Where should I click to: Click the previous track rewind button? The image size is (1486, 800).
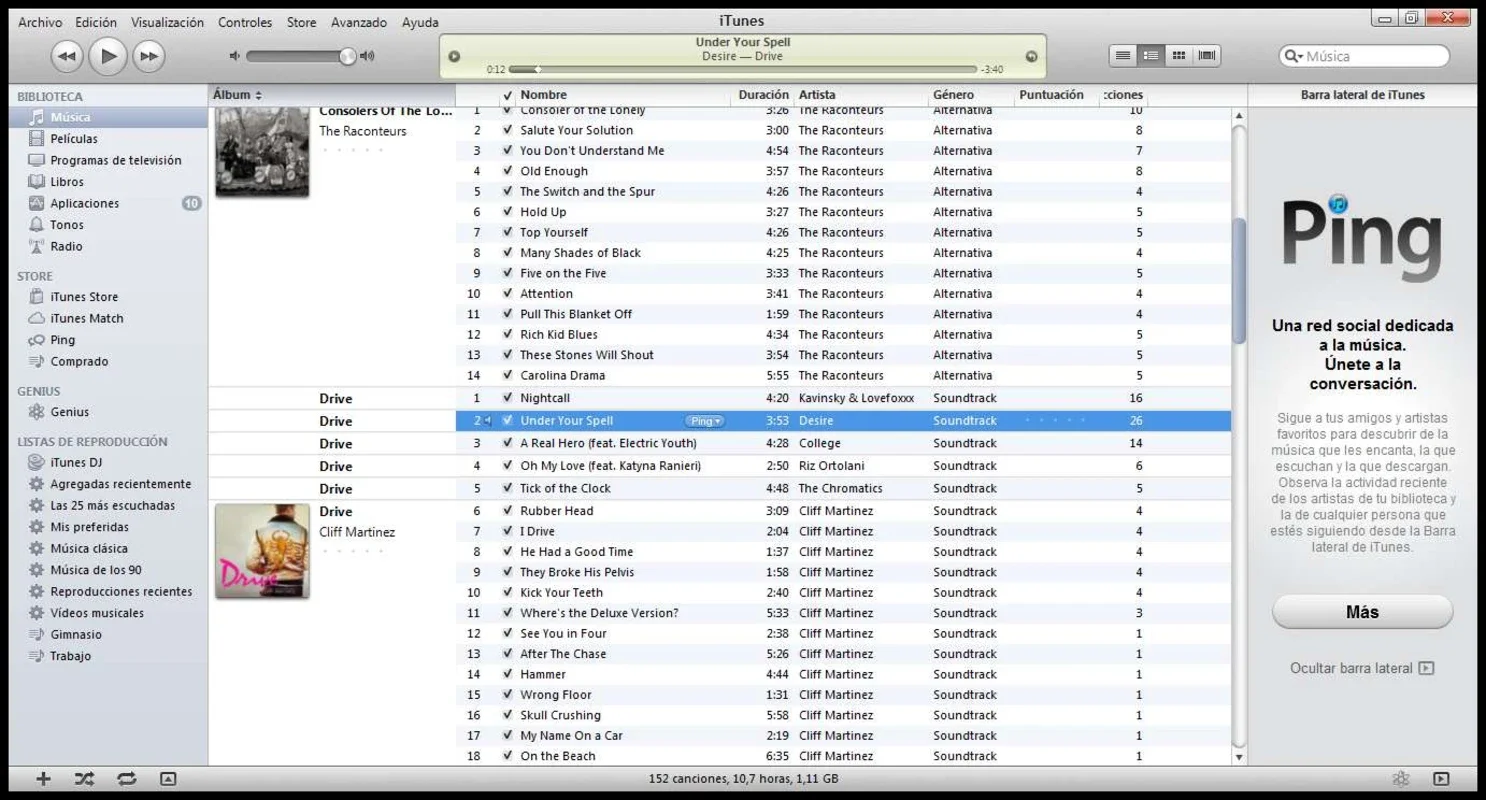tap(67, 57)
